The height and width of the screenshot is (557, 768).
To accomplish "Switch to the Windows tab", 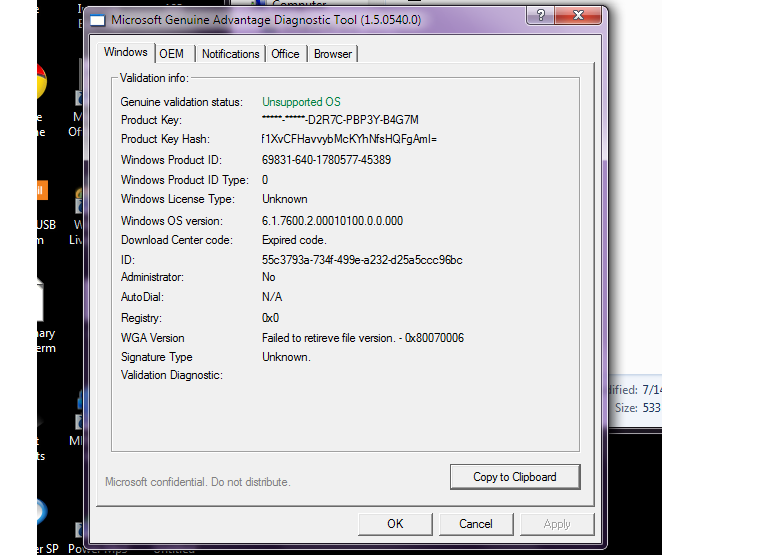I will (126, 52).
